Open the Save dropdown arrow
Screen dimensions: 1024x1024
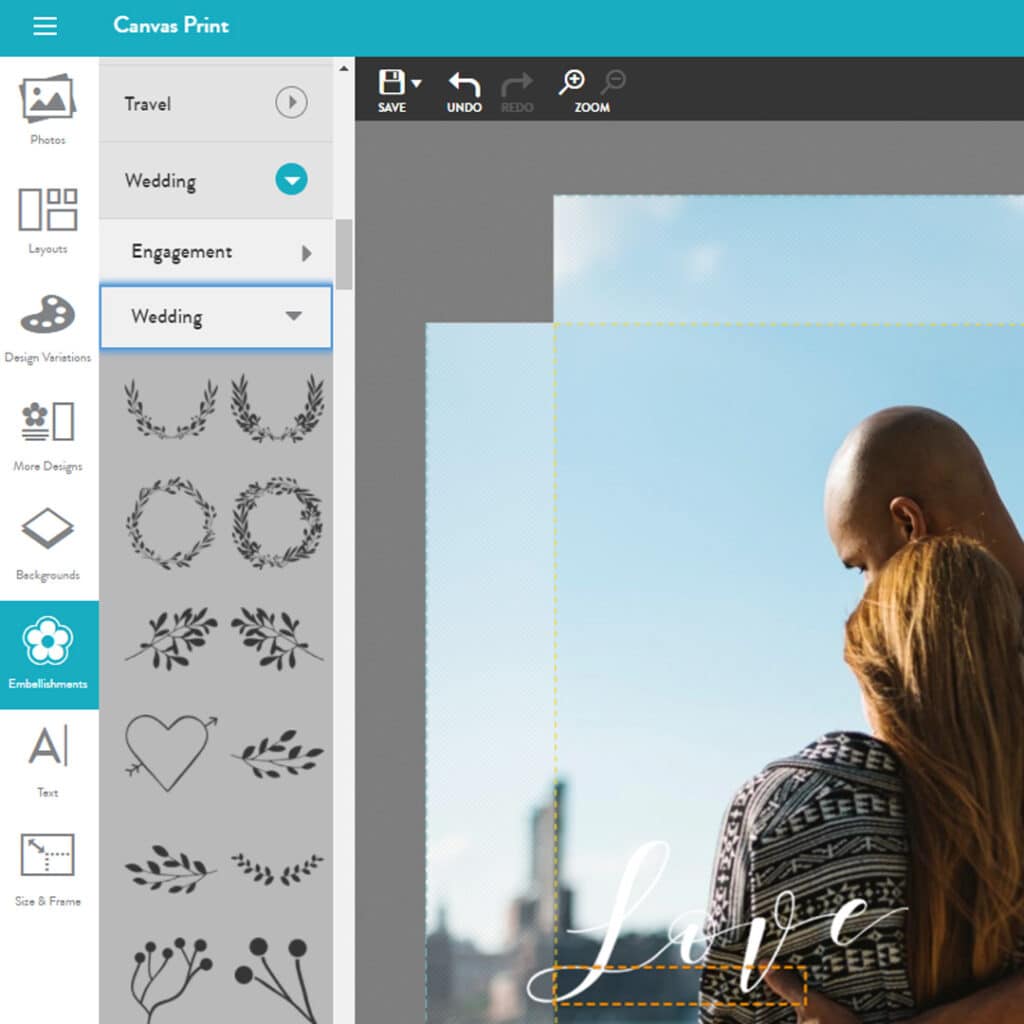416,84
